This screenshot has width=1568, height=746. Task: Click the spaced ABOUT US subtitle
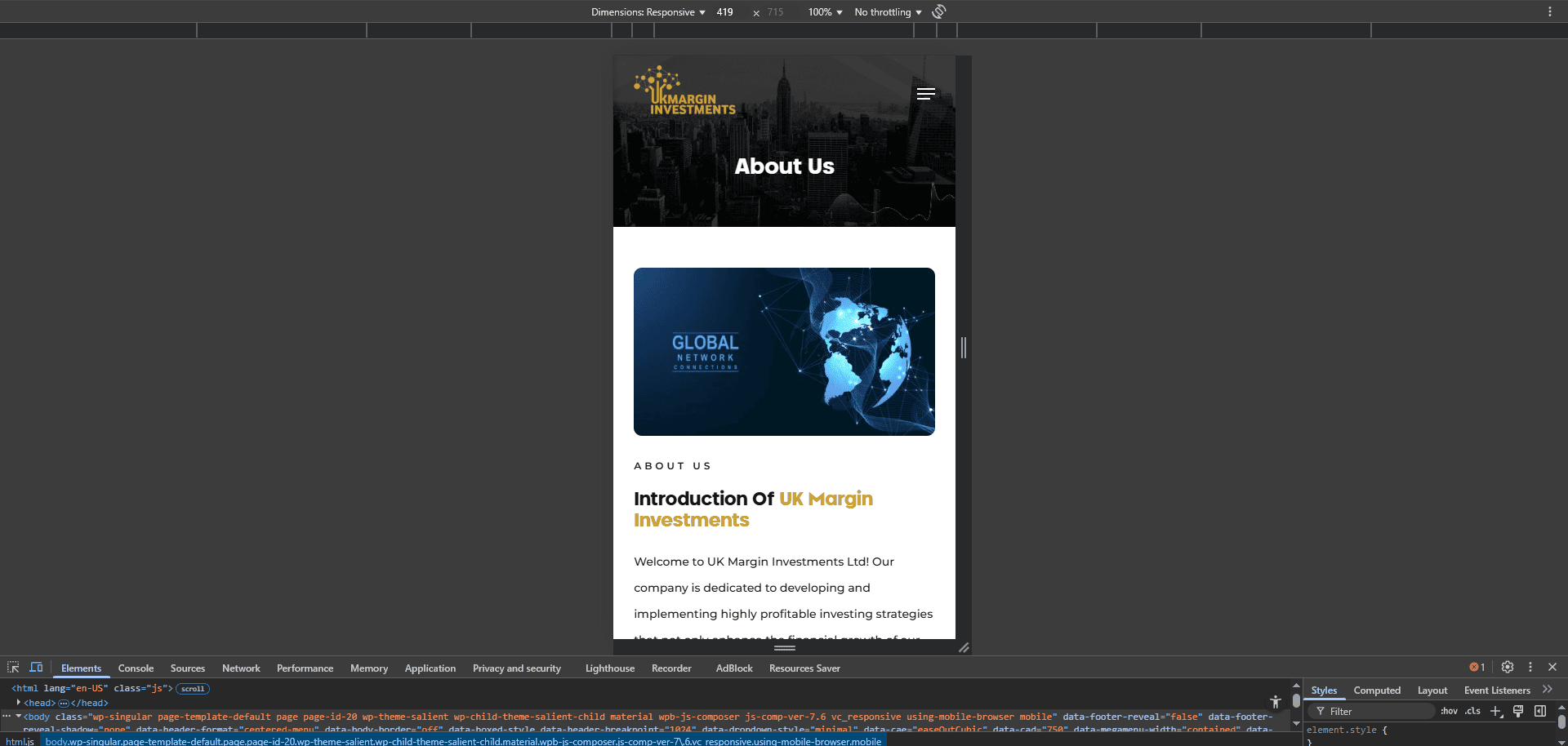pos(672,466)
